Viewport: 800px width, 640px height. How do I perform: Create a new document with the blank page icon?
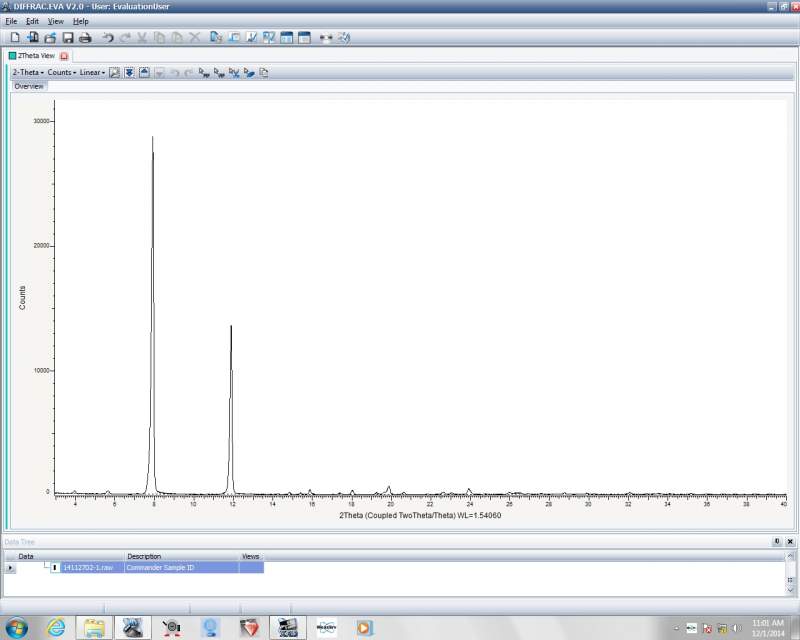(15, 37)
